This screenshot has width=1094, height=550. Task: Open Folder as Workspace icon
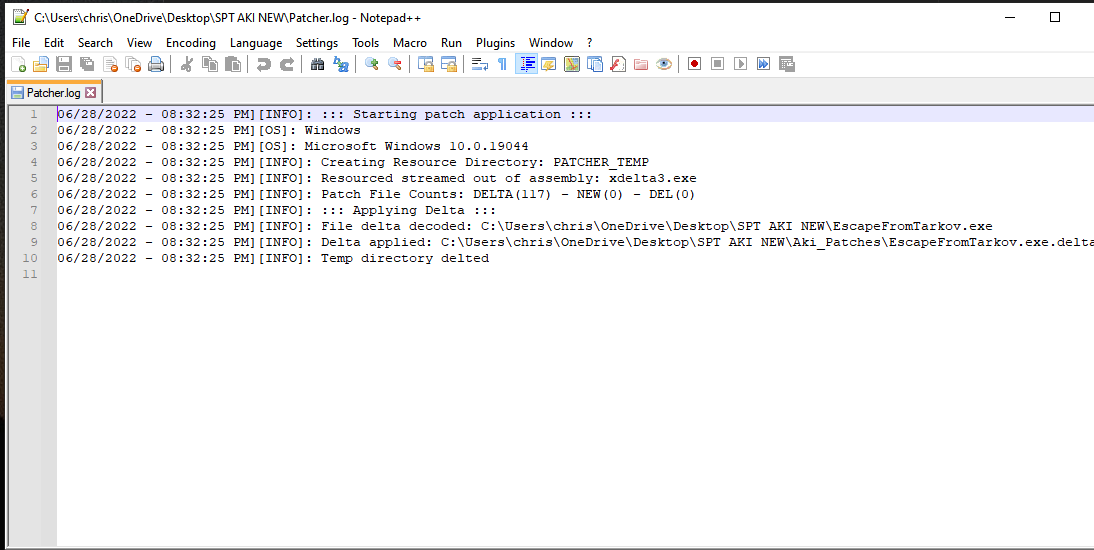(x=641, y=64)
